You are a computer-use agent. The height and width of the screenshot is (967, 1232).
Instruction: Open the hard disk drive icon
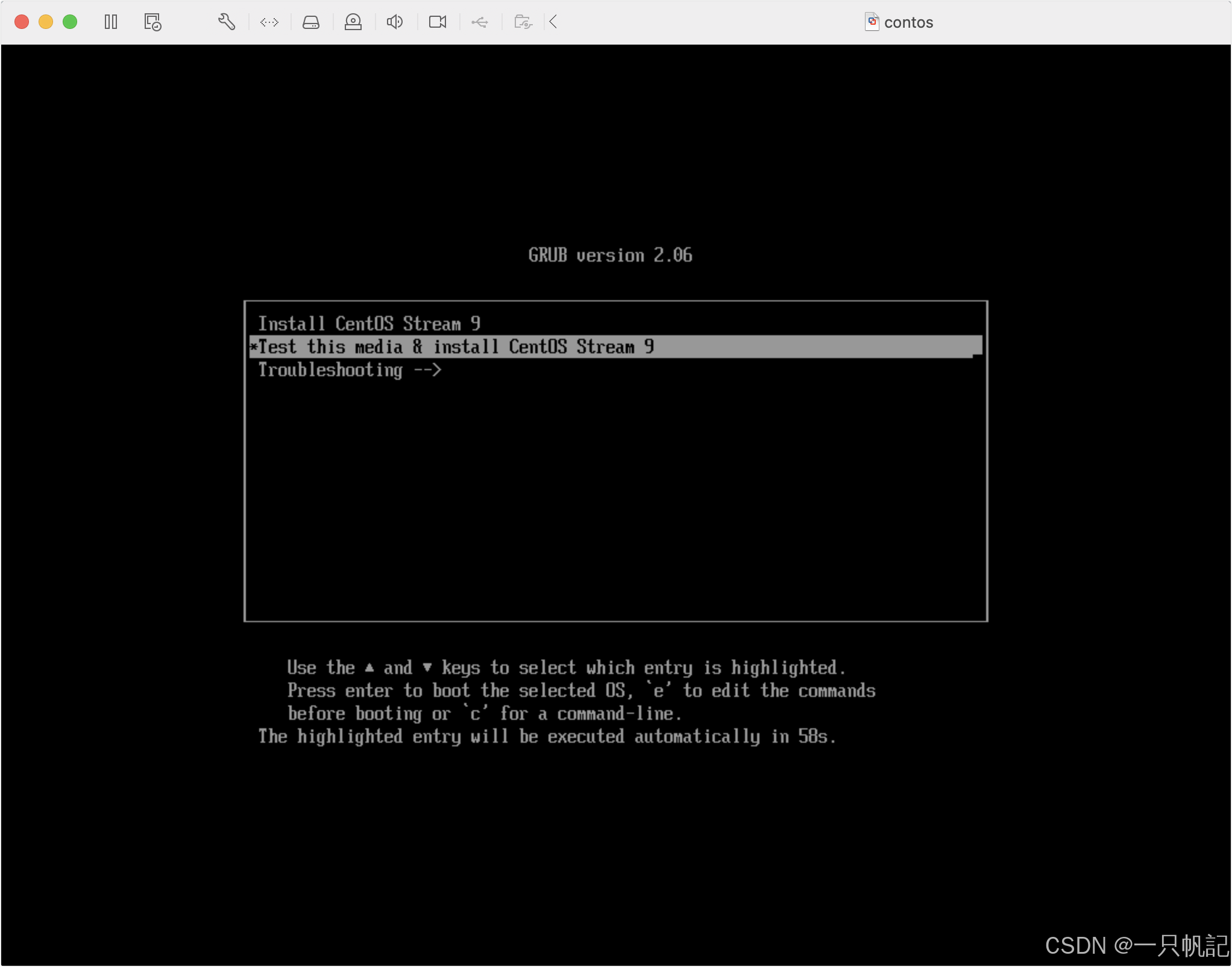coord(311,22)
